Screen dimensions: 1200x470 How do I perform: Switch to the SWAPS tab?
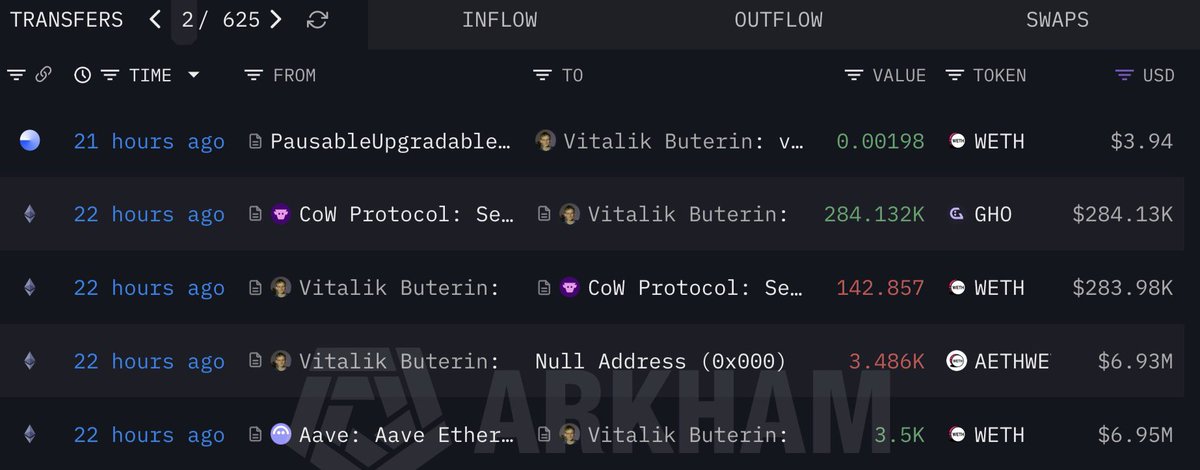[1057, 20]
